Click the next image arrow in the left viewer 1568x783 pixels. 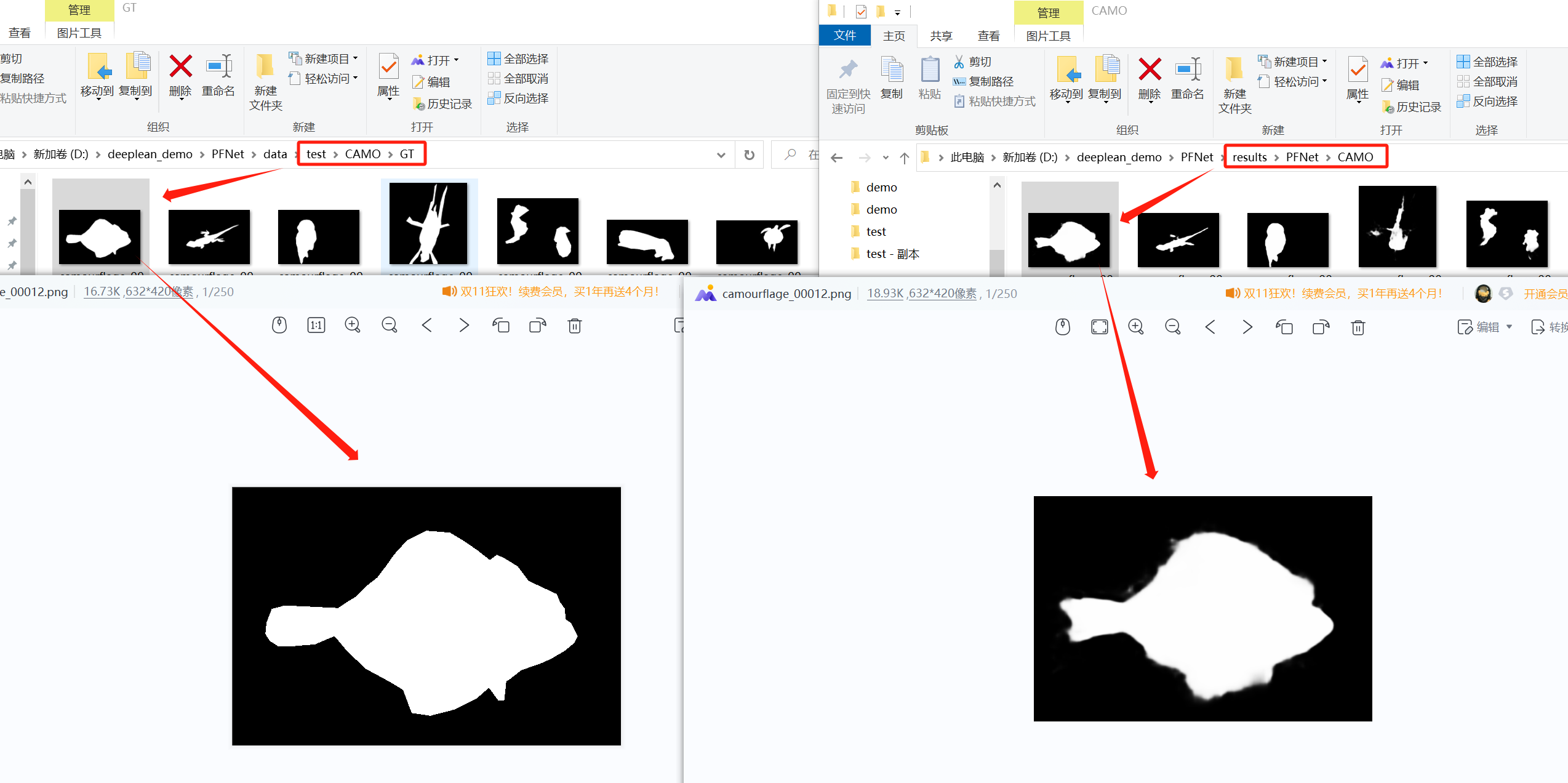pos(464,325)
